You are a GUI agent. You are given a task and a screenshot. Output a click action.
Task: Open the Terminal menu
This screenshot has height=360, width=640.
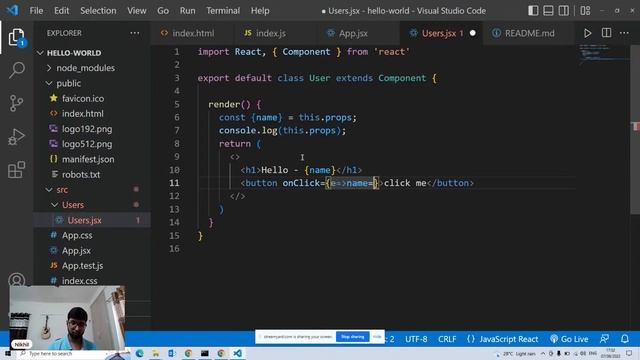[x=223, y=11]
